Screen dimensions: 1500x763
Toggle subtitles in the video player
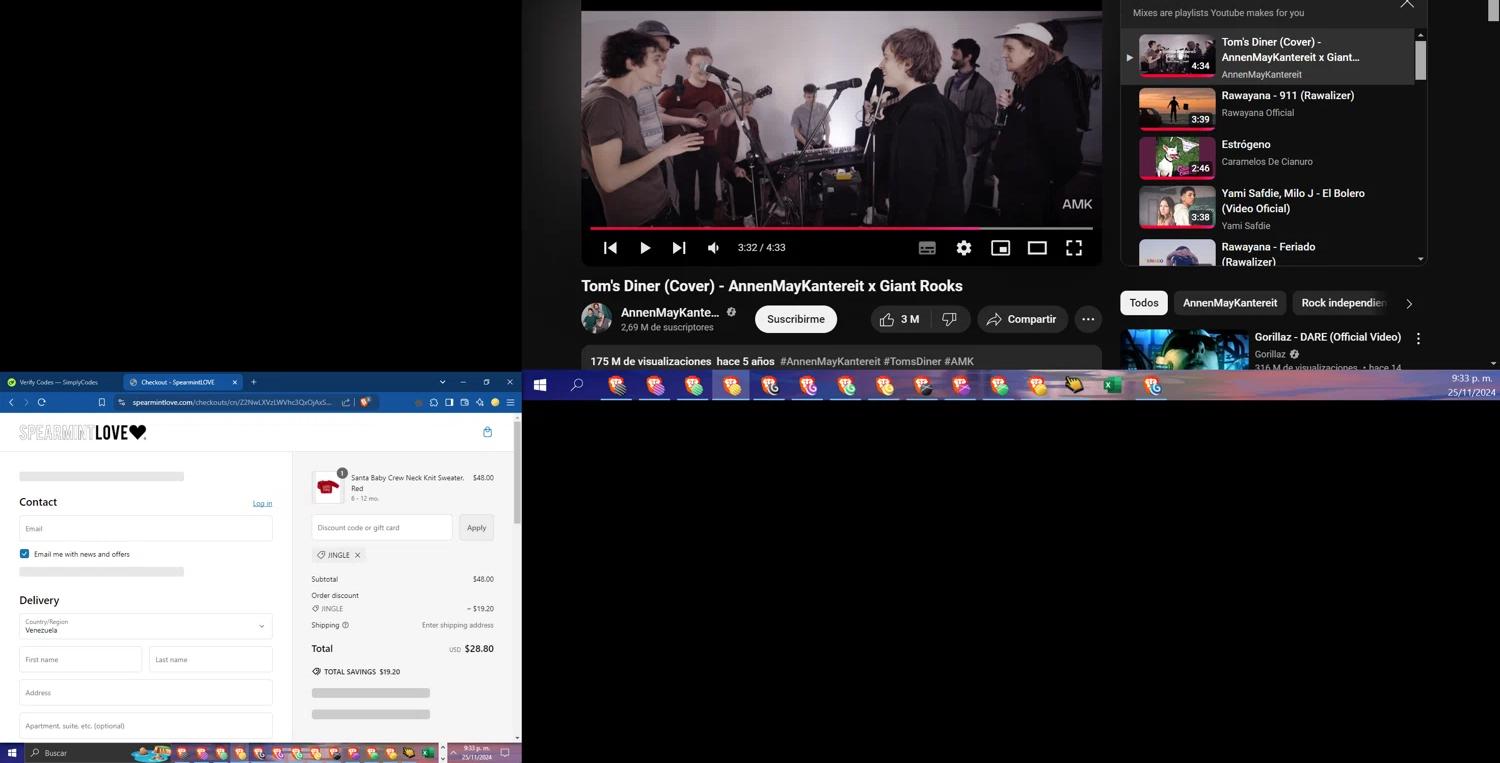pos(927,248)
